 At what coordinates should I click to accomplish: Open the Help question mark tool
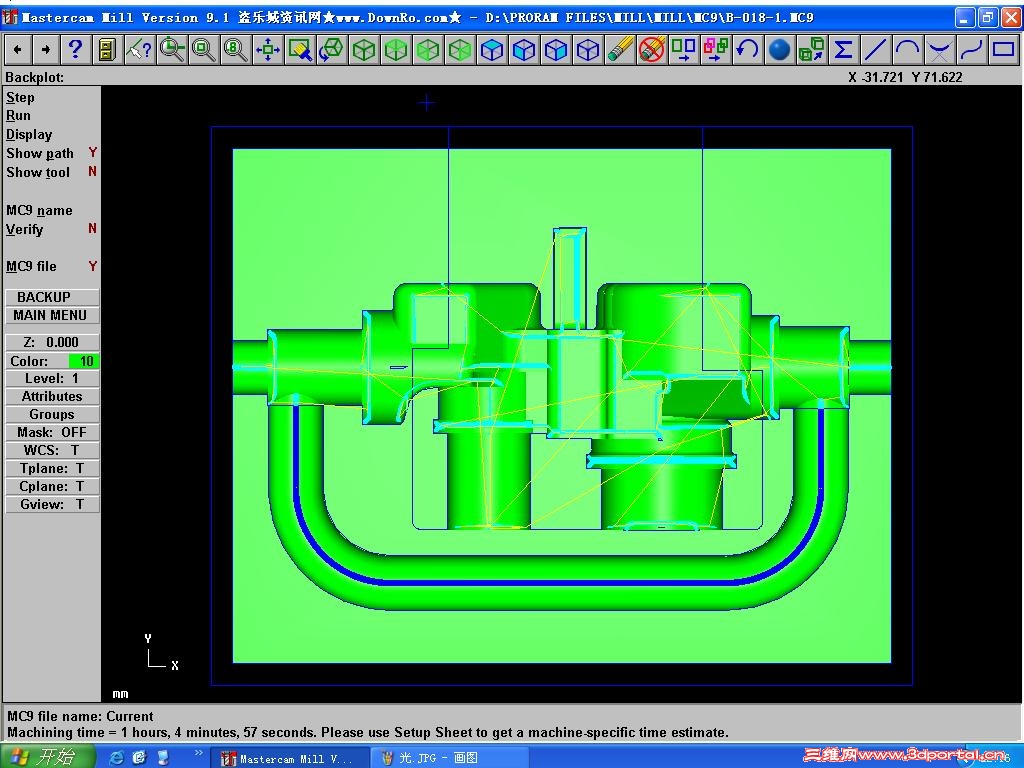(x=75, y=49)
